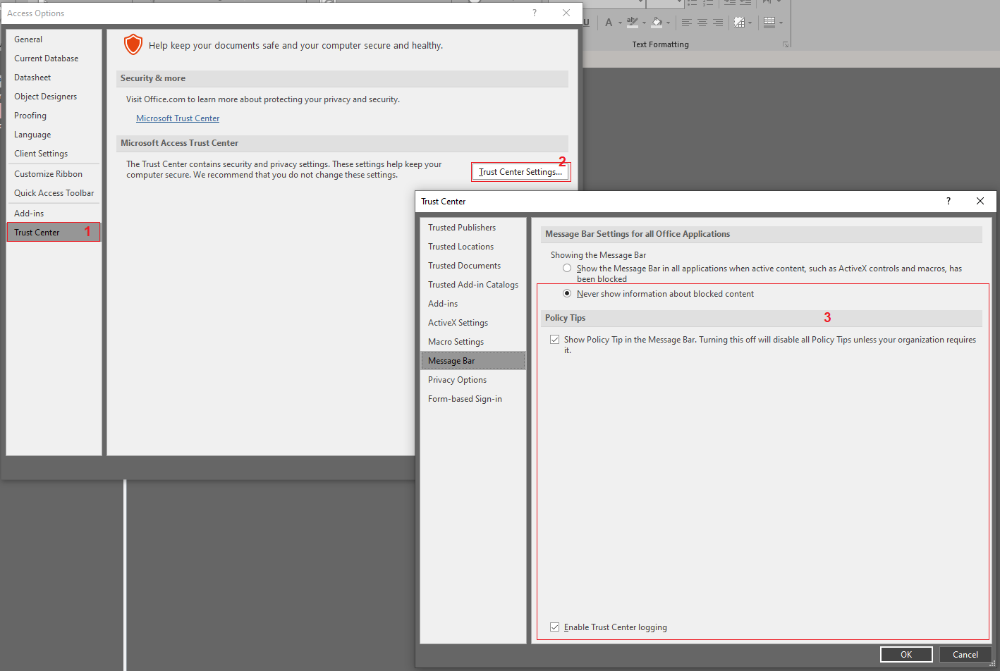
Task: Open Trusted Documents section
Action: click(x=473, y=265)
